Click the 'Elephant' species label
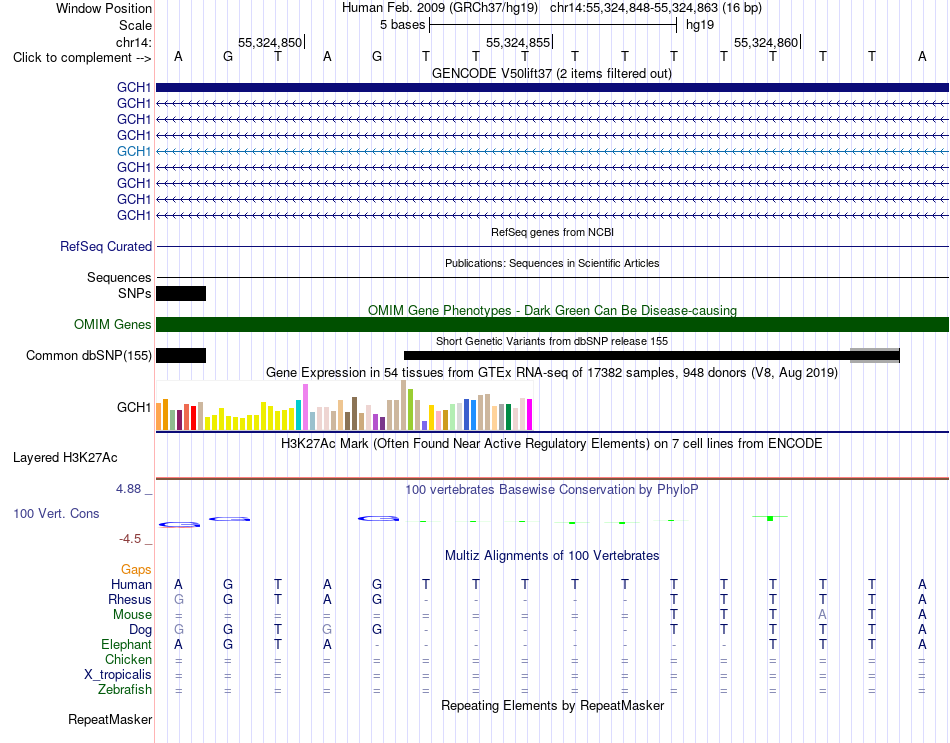The width and height of the screenshot is (950, 743). [126, 645]
